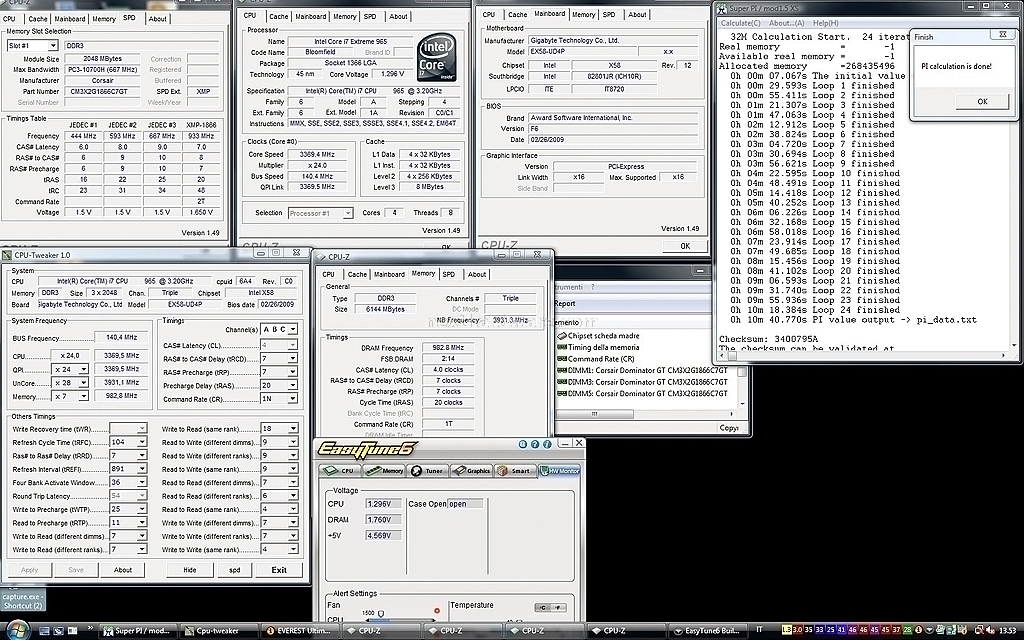Open the Memory x 7 multiplier dropdown in CPU-Tweaker
Image resolution: width=1024 pixels, height=640 pixels.
click(83, 396)
